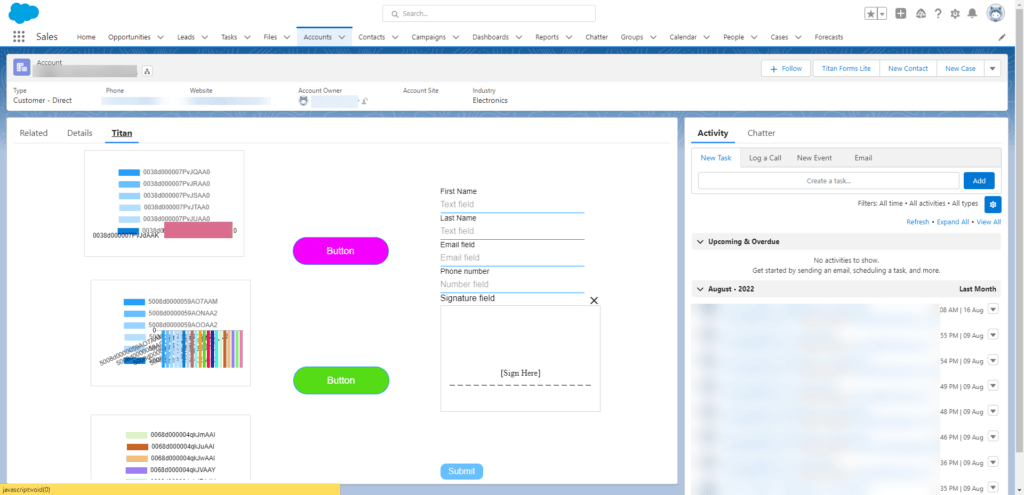Click the Refresh link
This screenshot has width=1024, height=495.
tap(917, 222)
